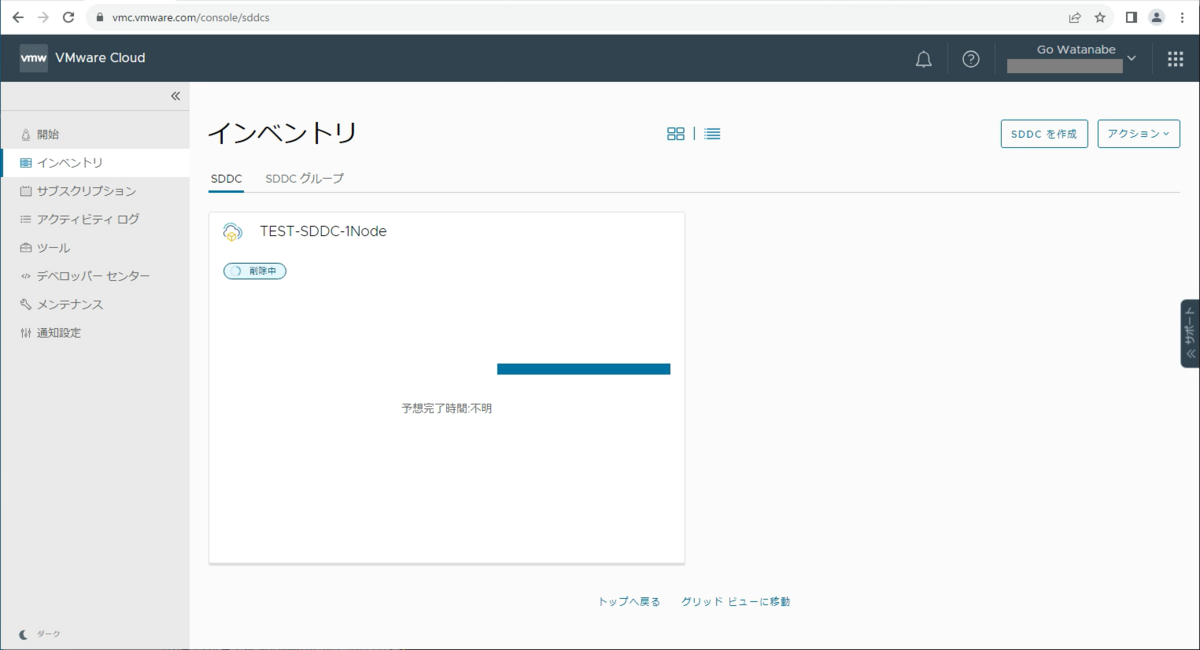Click the インベントリ page heading
Screen dimensions: 1200x650
click(282, 133)
